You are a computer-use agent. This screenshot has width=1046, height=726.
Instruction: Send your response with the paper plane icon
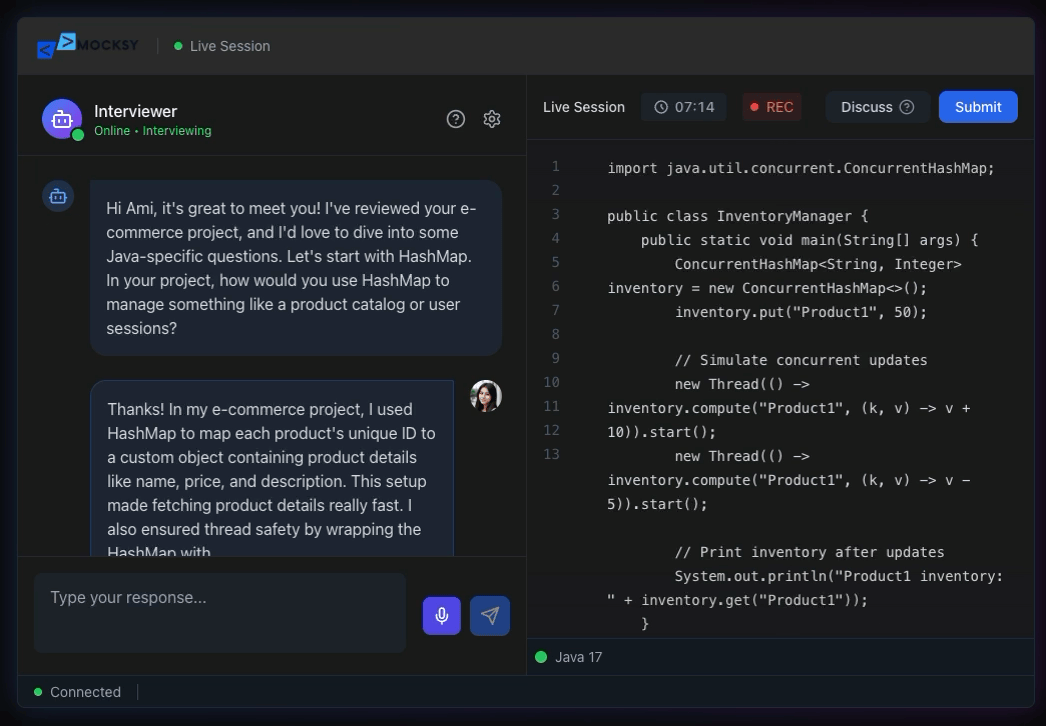[x=490, y=615]
